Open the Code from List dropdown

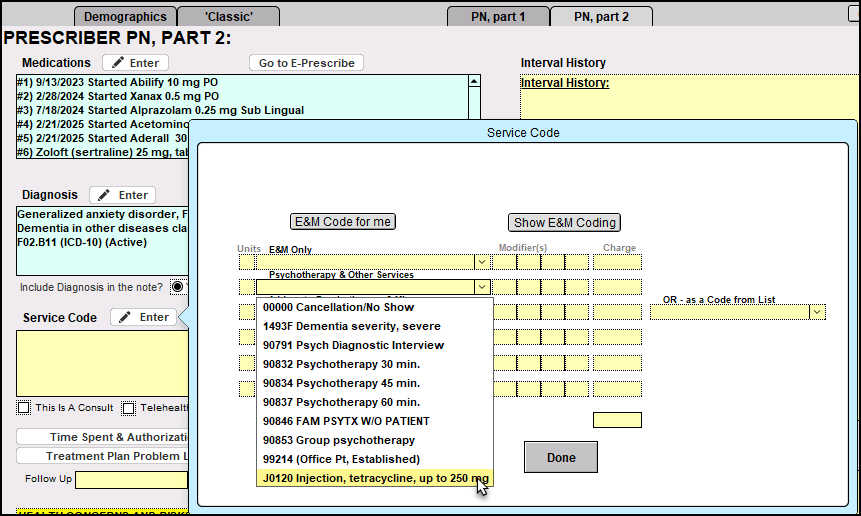(817, 312)
